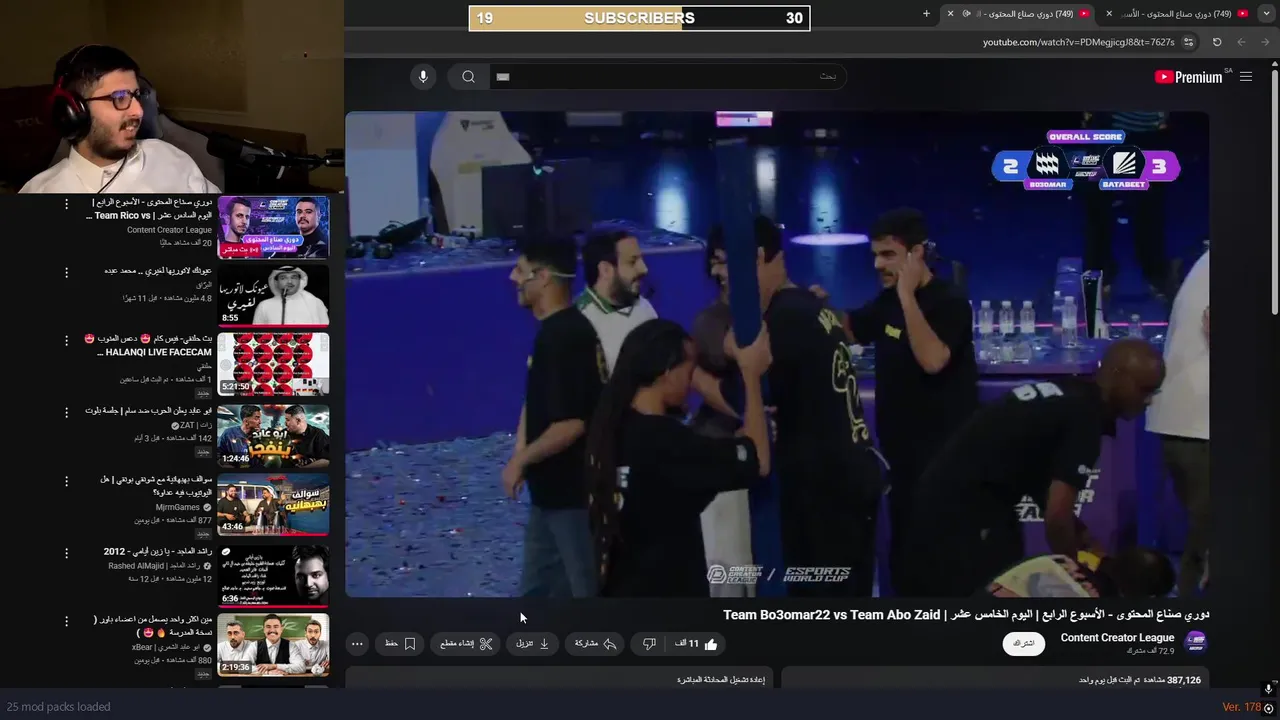This screenshot has height=720, width=1280.
Task: Click the white Subscribe button
Action: pos(1024,643)
